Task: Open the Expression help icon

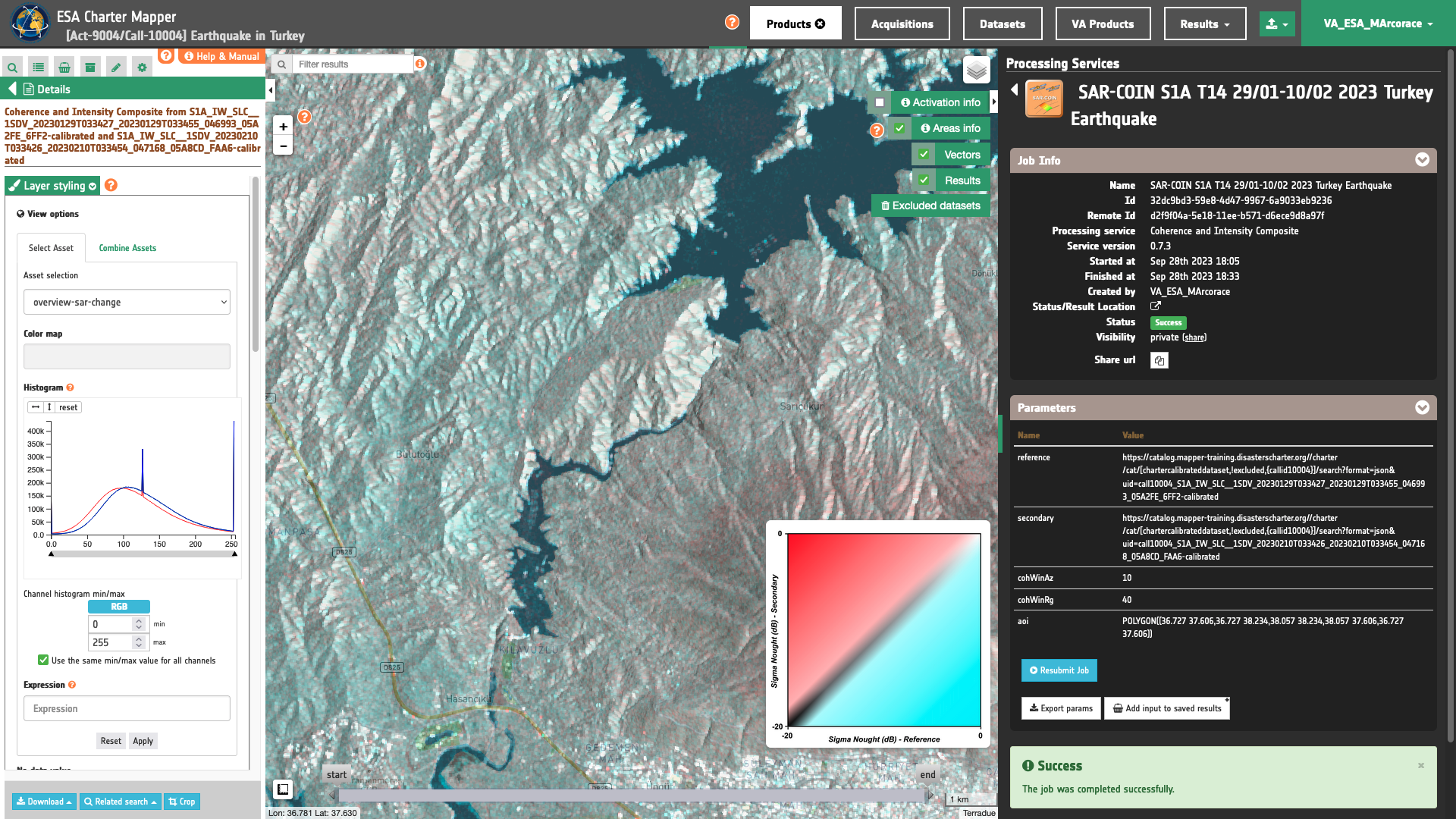Action: (x=72, y=685)
